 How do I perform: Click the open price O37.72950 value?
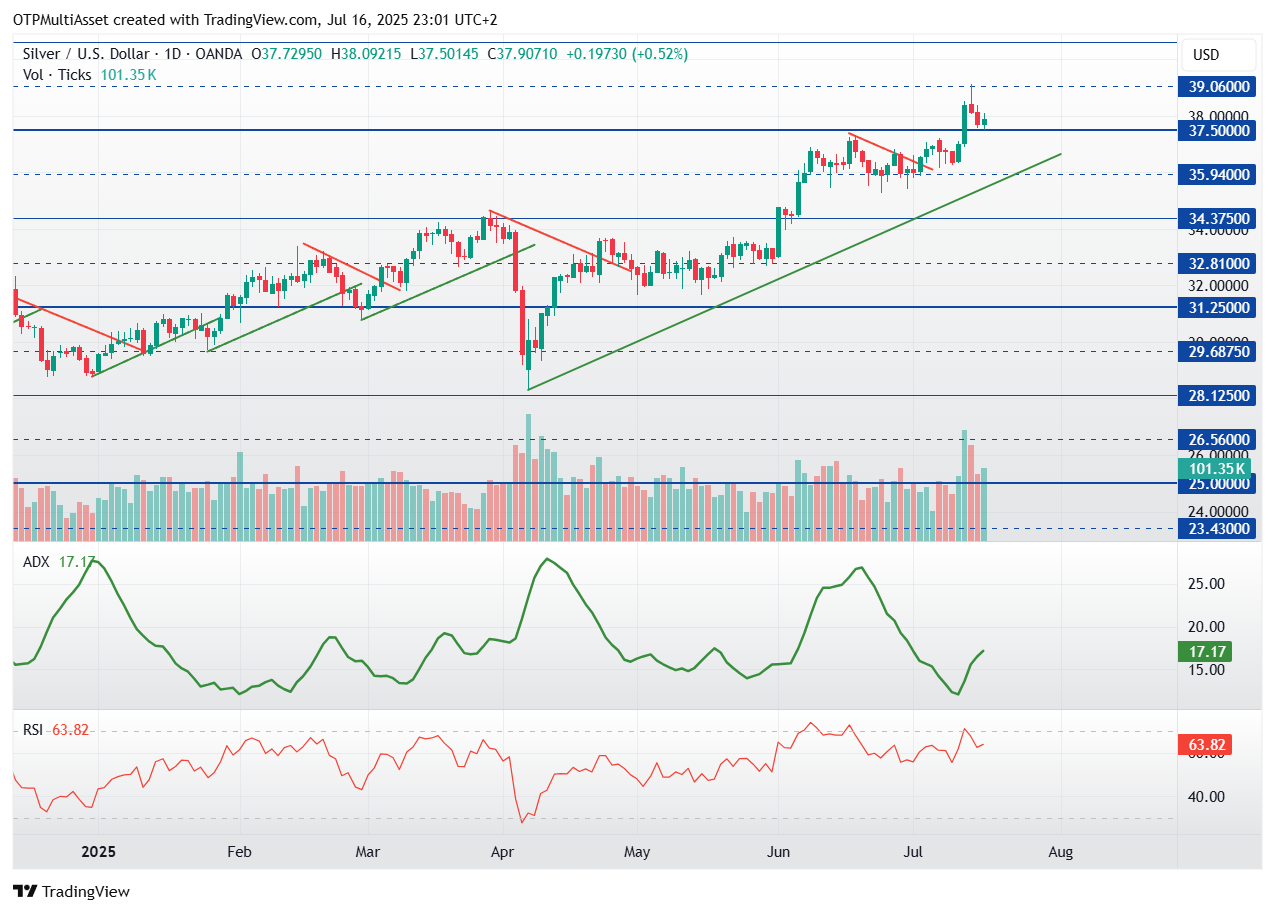coord(286,54)
